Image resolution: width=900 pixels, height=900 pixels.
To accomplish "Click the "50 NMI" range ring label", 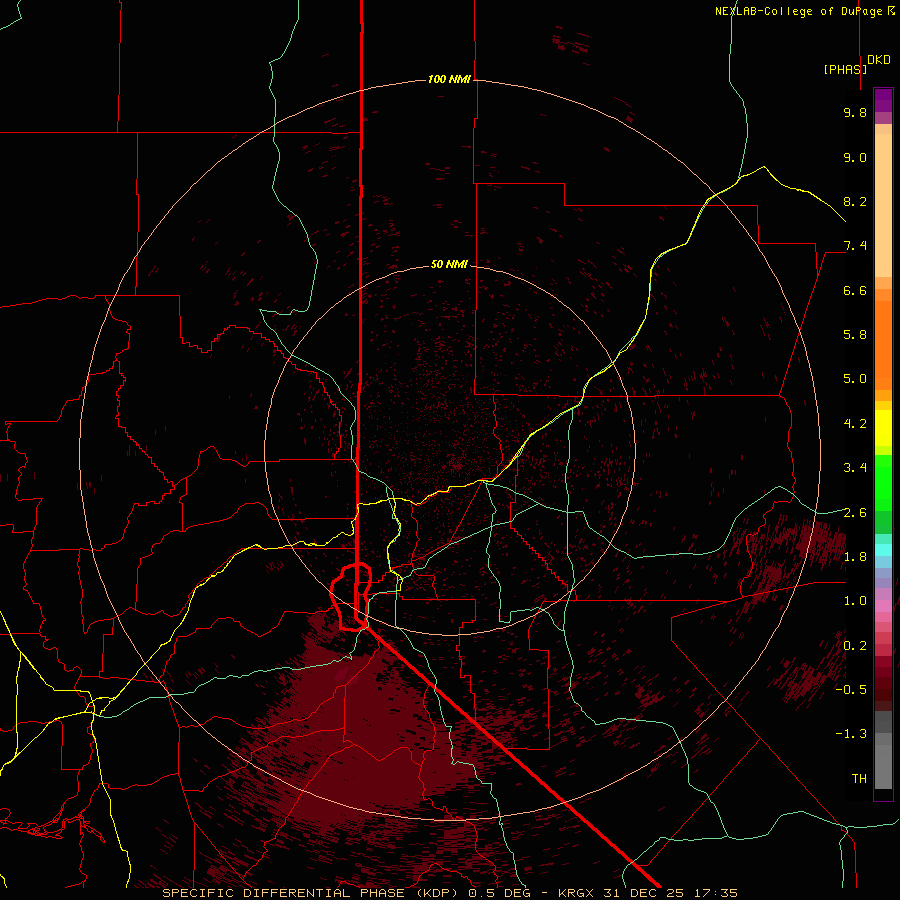I will pyautogui.click(x=449, y=264).
